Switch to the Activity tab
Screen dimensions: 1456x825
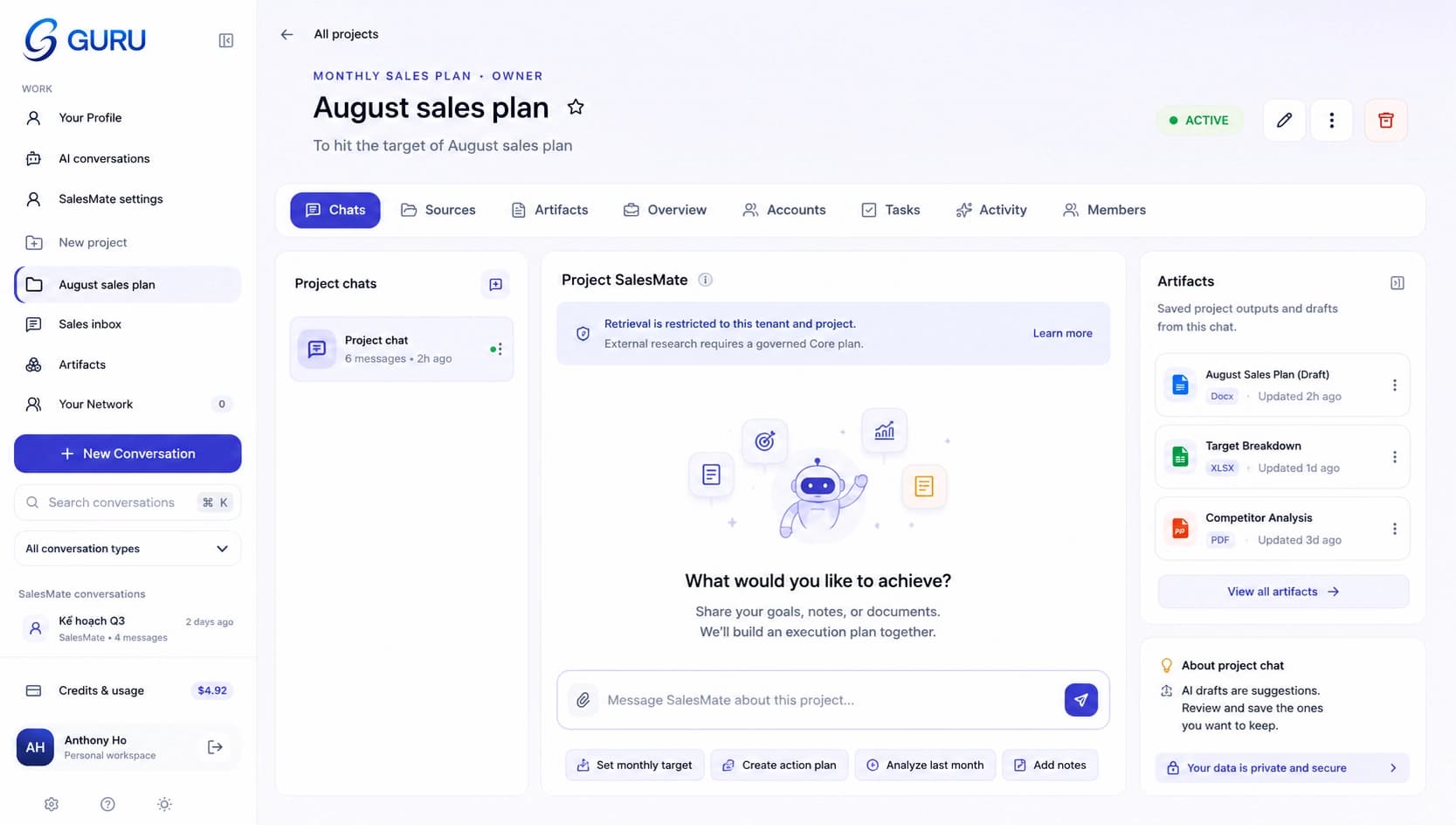coord(991,210)
